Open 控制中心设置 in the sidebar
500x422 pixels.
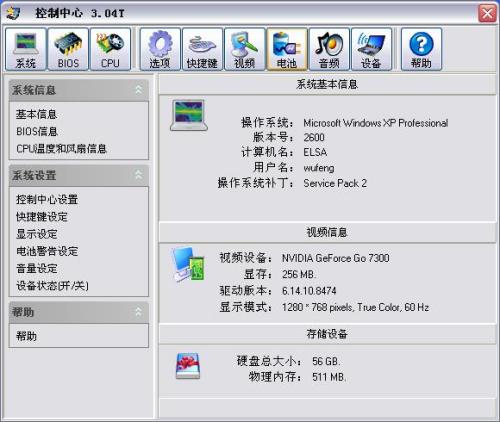click(x=47, y=199)
